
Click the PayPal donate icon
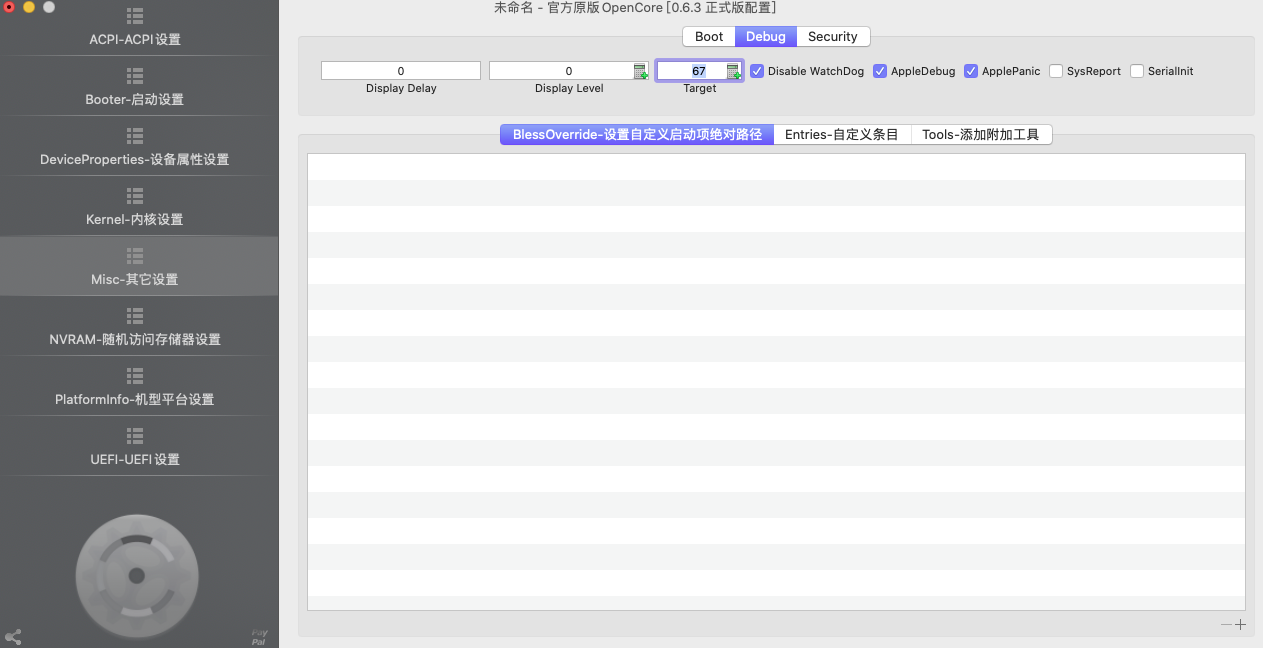(x=259, y=636)
